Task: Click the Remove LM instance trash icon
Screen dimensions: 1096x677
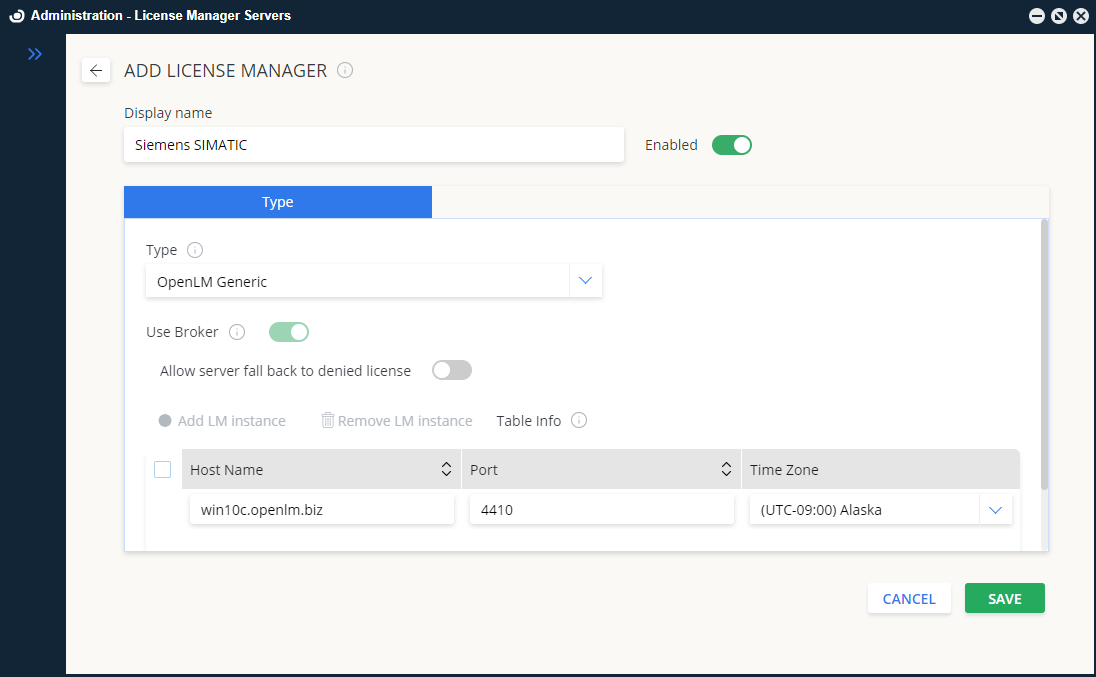Action: point(329,420)
